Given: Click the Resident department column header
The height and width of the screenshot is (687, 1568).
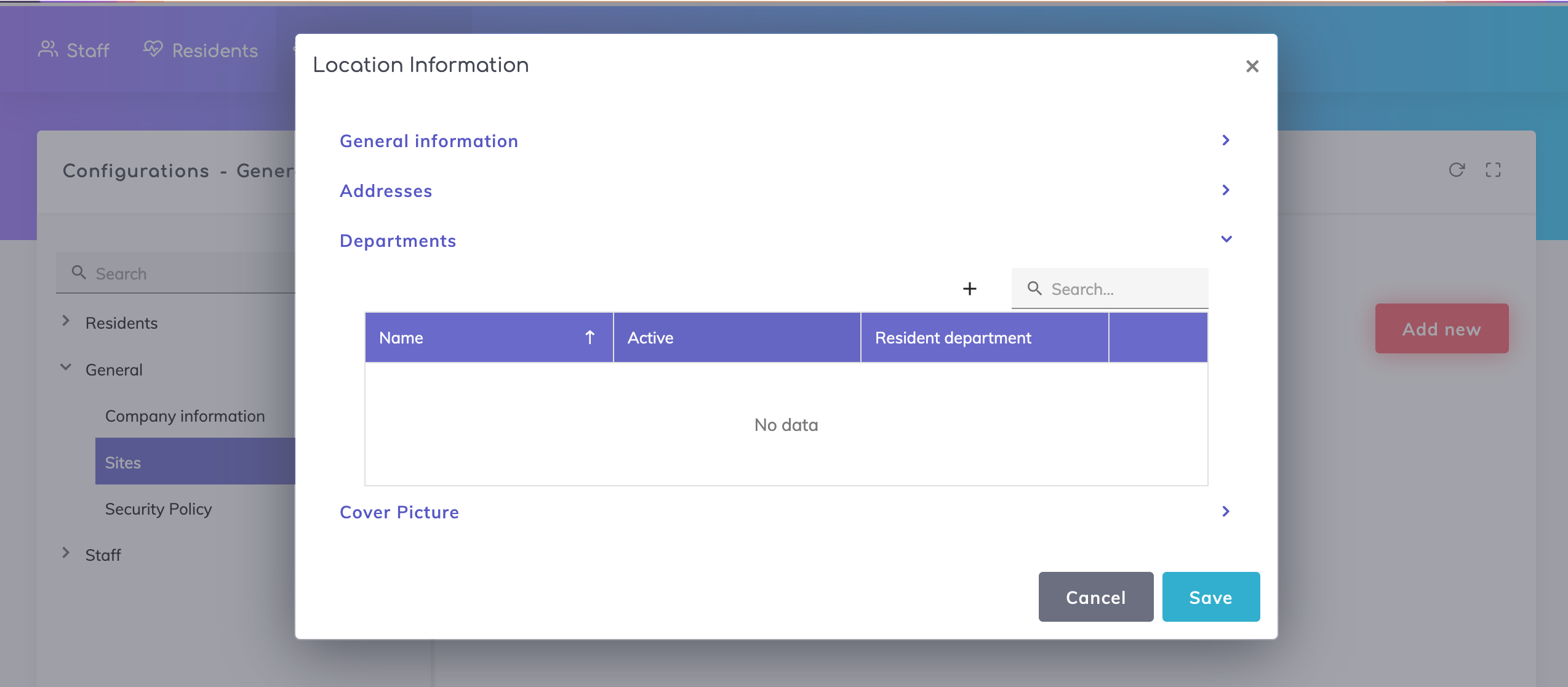Looking at the screenshot, I should point(953,338).
